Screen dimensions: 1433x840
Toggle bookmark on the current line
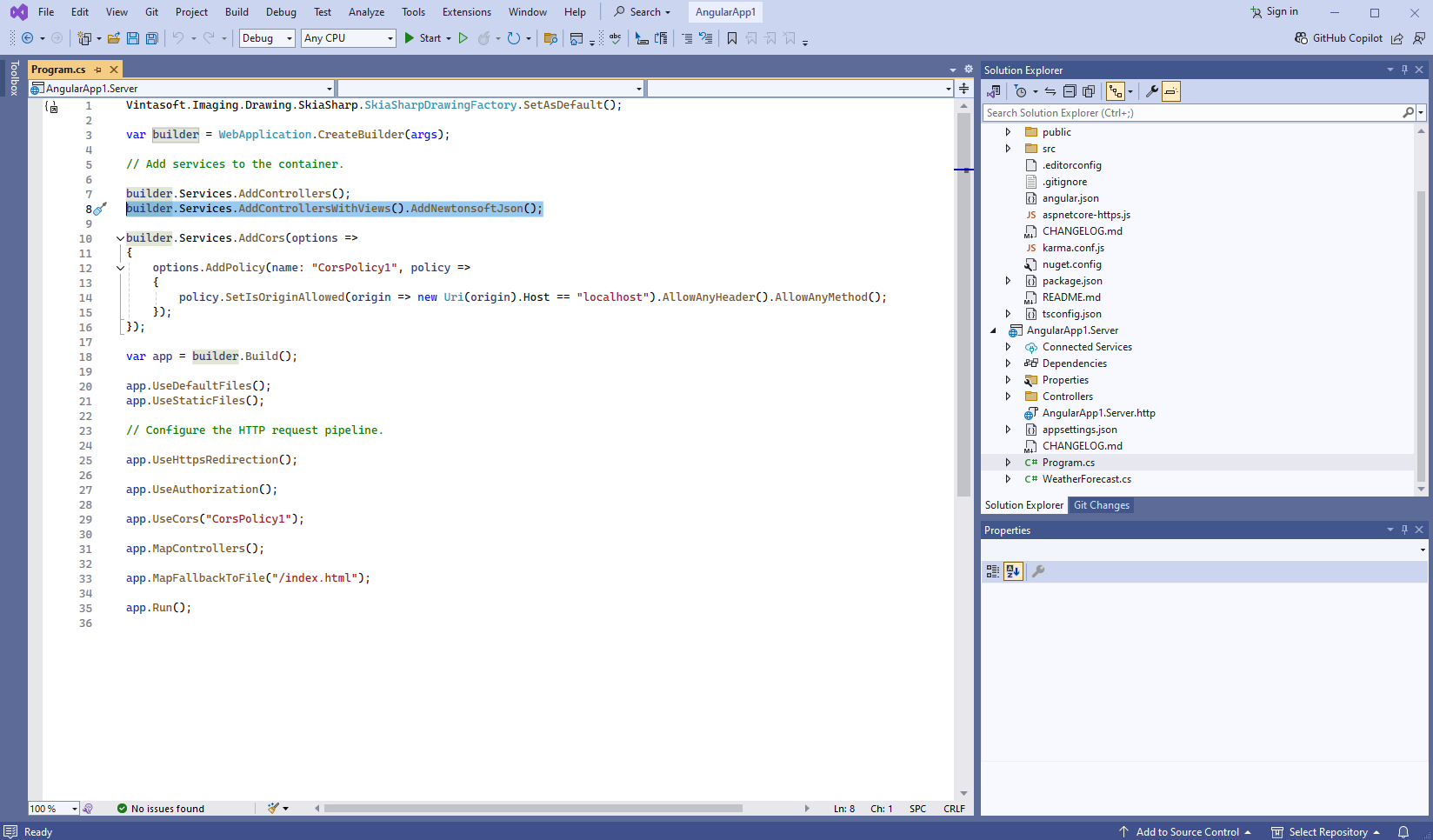(732, 38)
